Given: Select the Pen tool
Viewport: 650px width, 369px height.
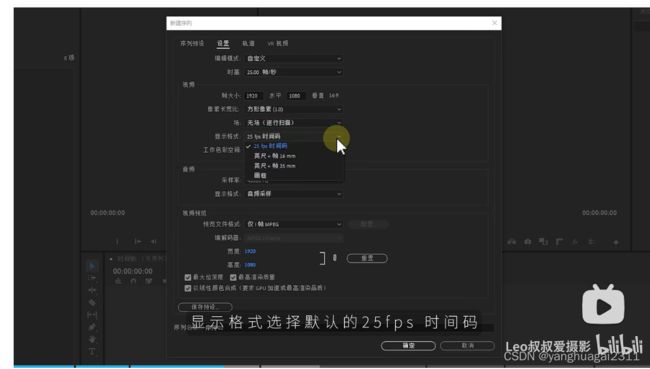Looking at the screenshot, I should [92, 327].
